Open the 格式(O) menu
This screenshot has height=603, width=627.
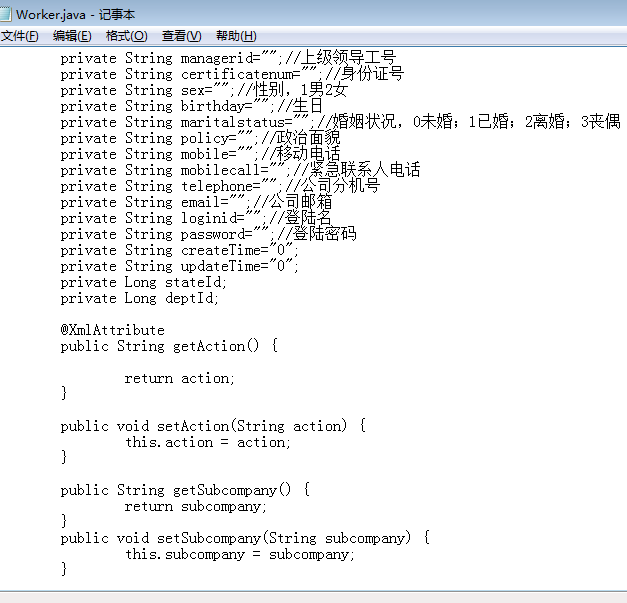click(x=126, y=36)
